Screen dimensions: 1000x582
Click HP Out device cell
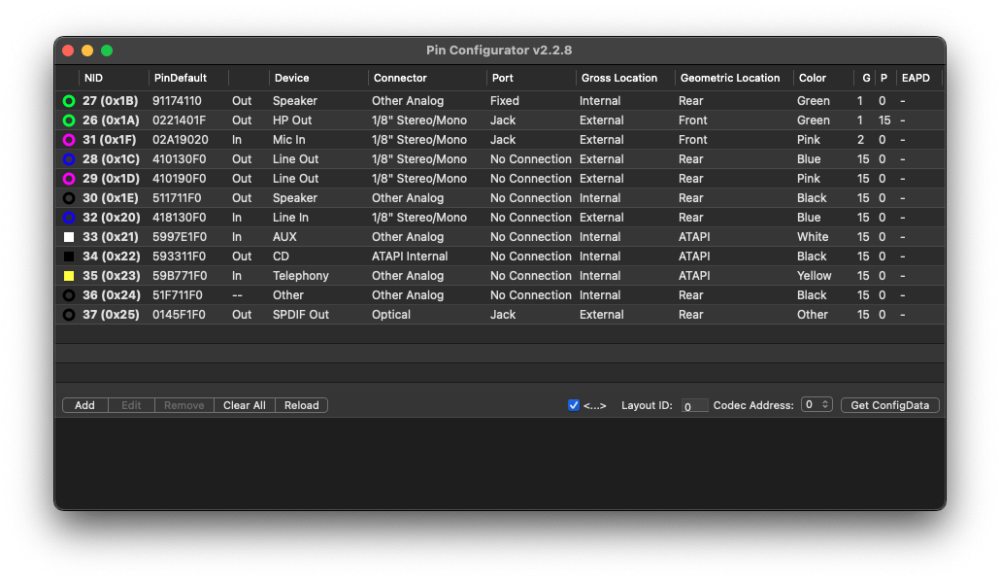(x=292, y=120)
